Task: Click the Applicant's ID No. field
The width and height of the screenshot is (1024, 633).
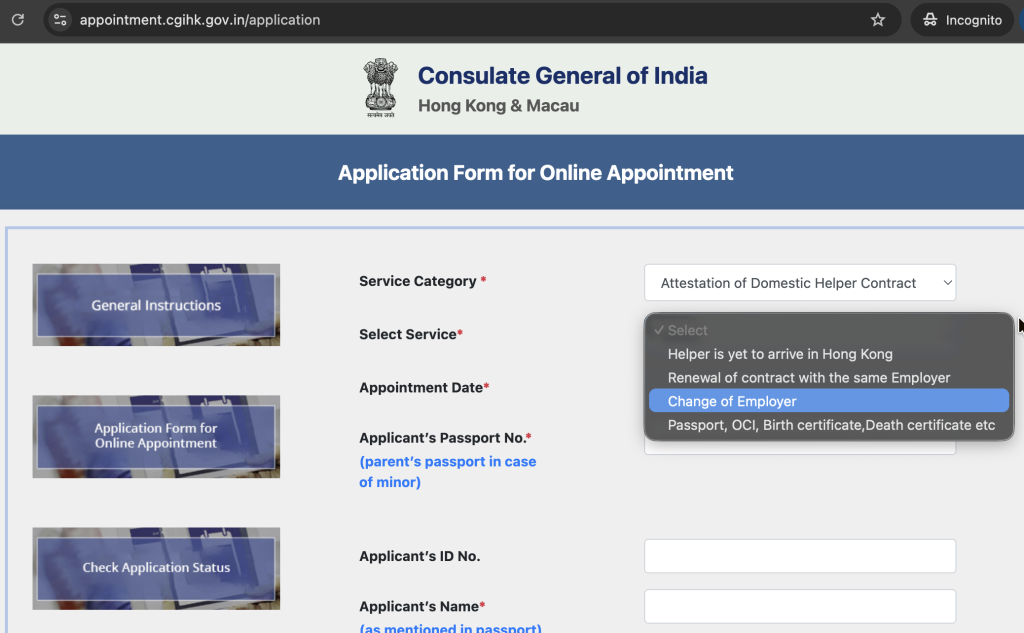Action: (x=799, y=556)
